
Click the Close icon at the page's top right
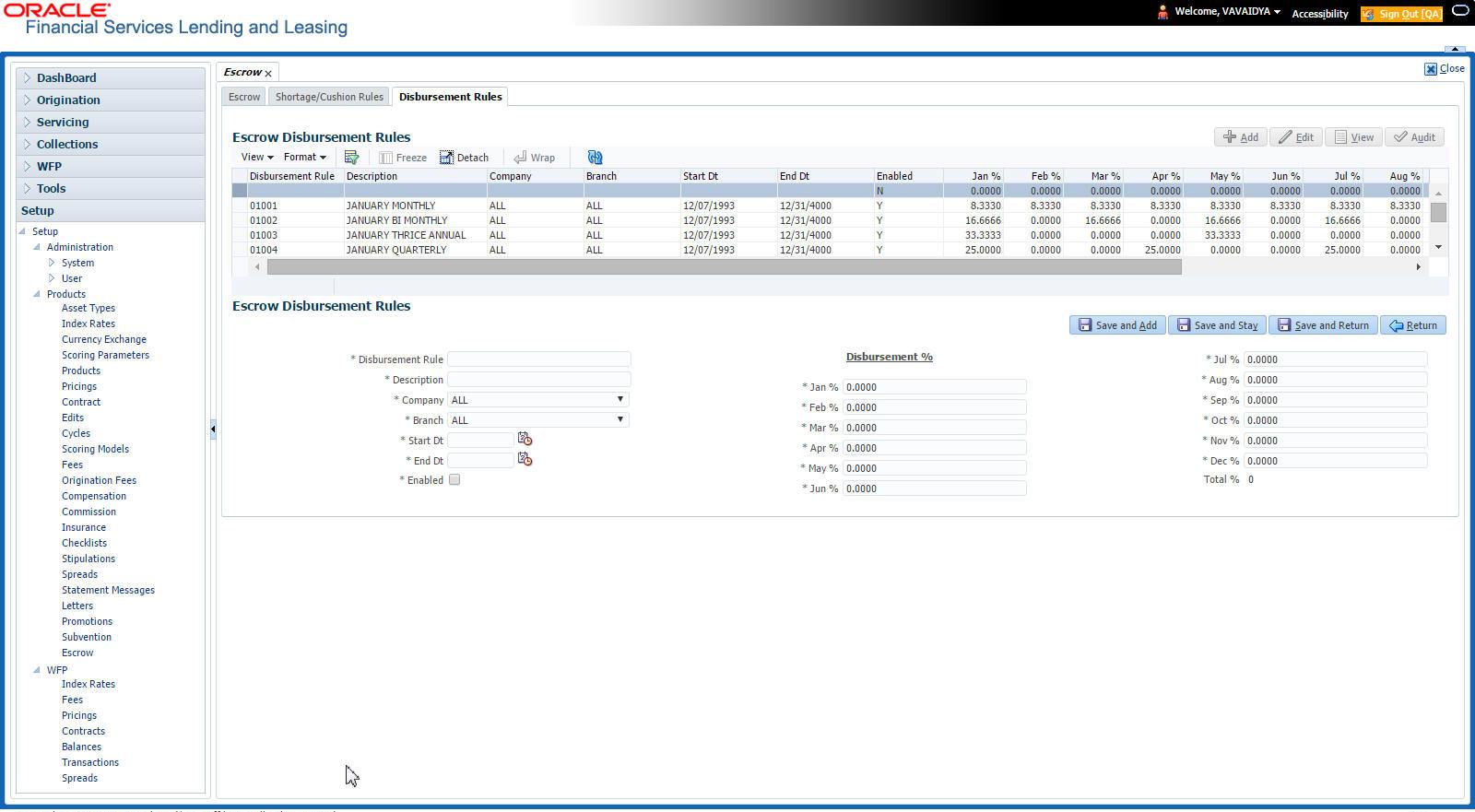(1431, 69)
